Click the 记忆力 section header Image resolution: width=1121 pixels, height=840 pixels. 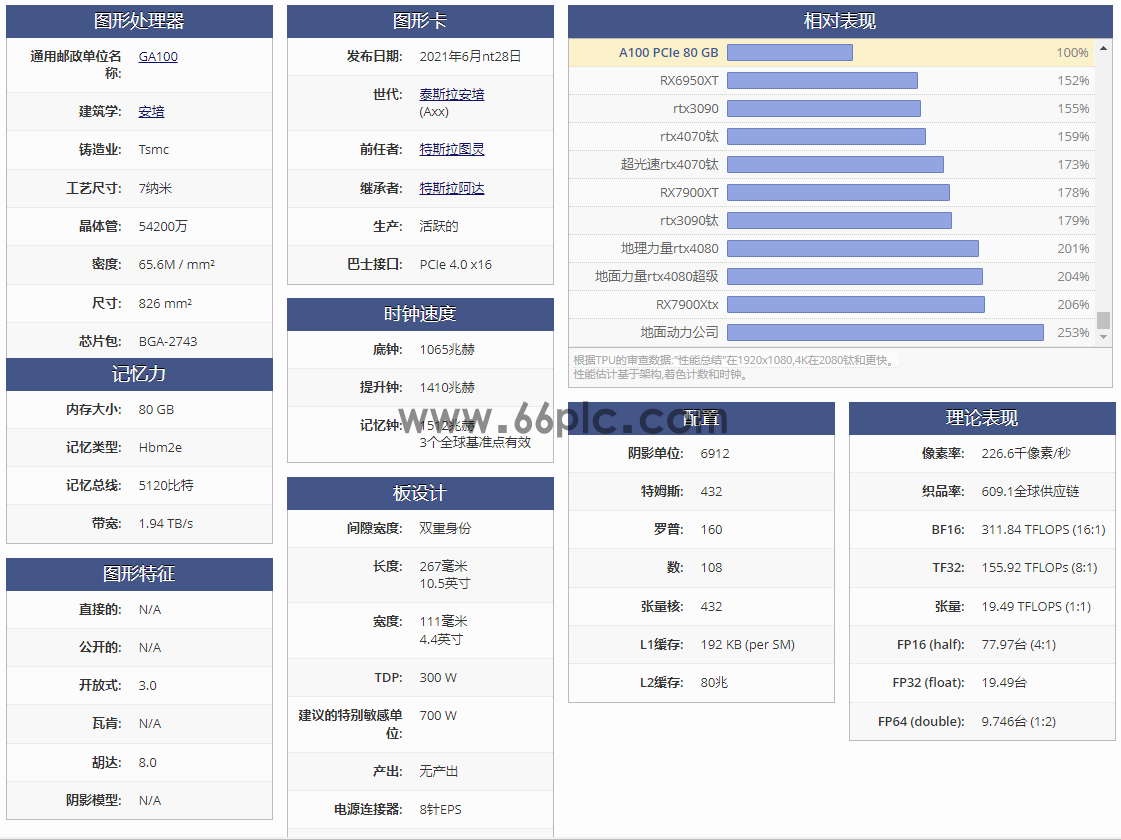139,374
